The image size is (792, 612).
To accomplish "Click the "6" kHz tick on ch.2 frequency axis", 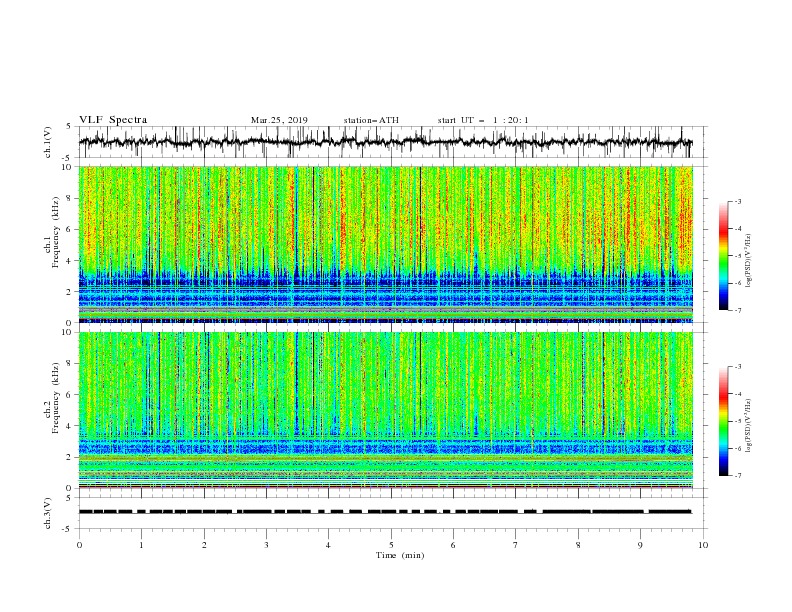I will (71, 395).
